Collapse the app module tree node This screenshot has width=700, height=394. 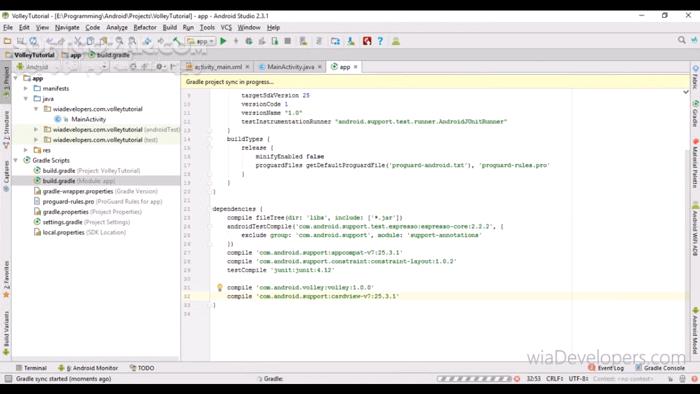click(16, 78)
